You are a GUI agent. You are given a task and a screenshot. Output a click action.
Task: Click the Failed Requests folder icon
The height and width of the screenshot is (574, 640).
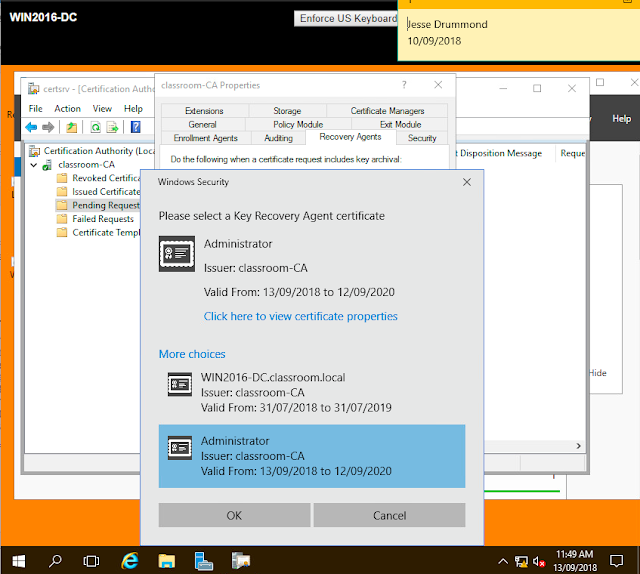coord(62,219)
